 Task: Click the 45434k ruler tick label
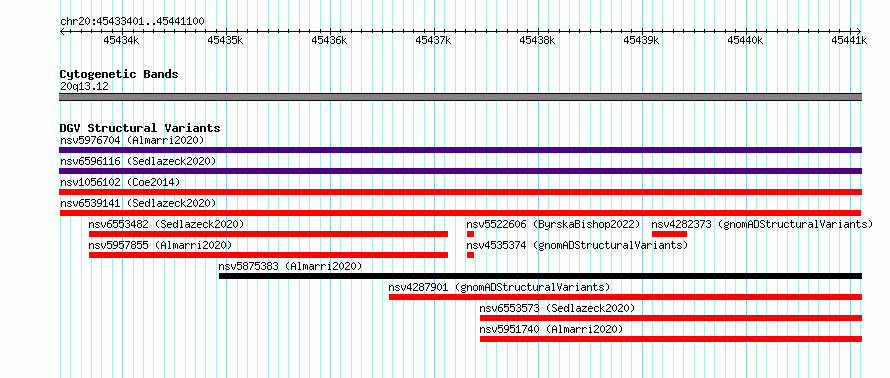(121, 40)
